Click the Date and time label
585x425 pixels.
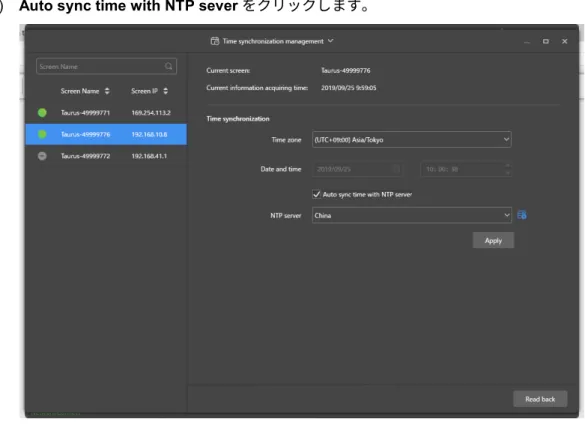(281, 169)
